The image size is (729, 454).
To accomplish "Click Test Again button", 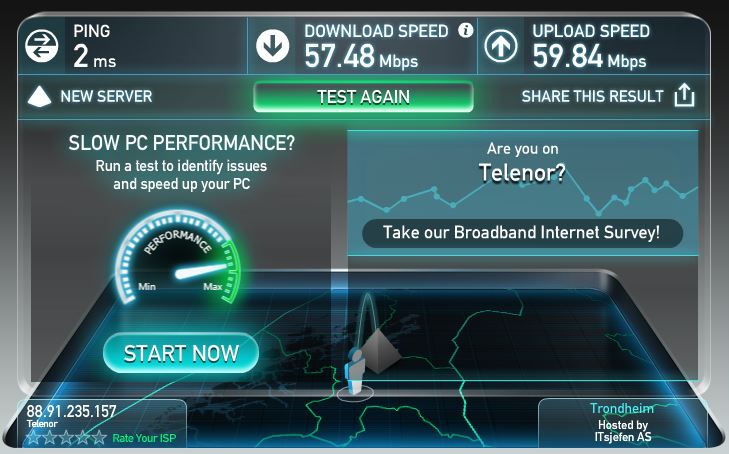I will click(x=363, y=97).
